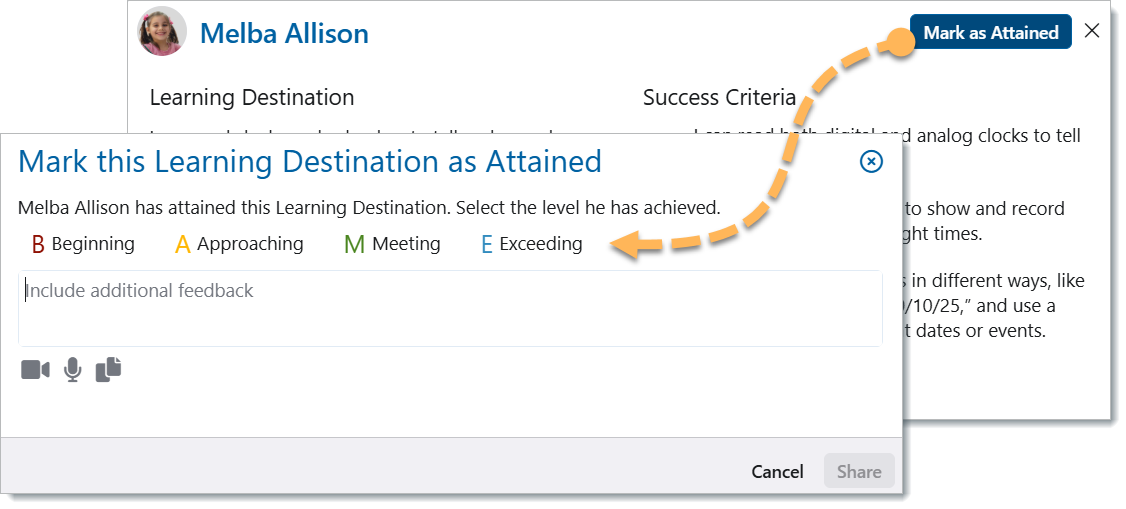Select the Beginning achievement level
1126x509 pixels.
pos(93,244)
